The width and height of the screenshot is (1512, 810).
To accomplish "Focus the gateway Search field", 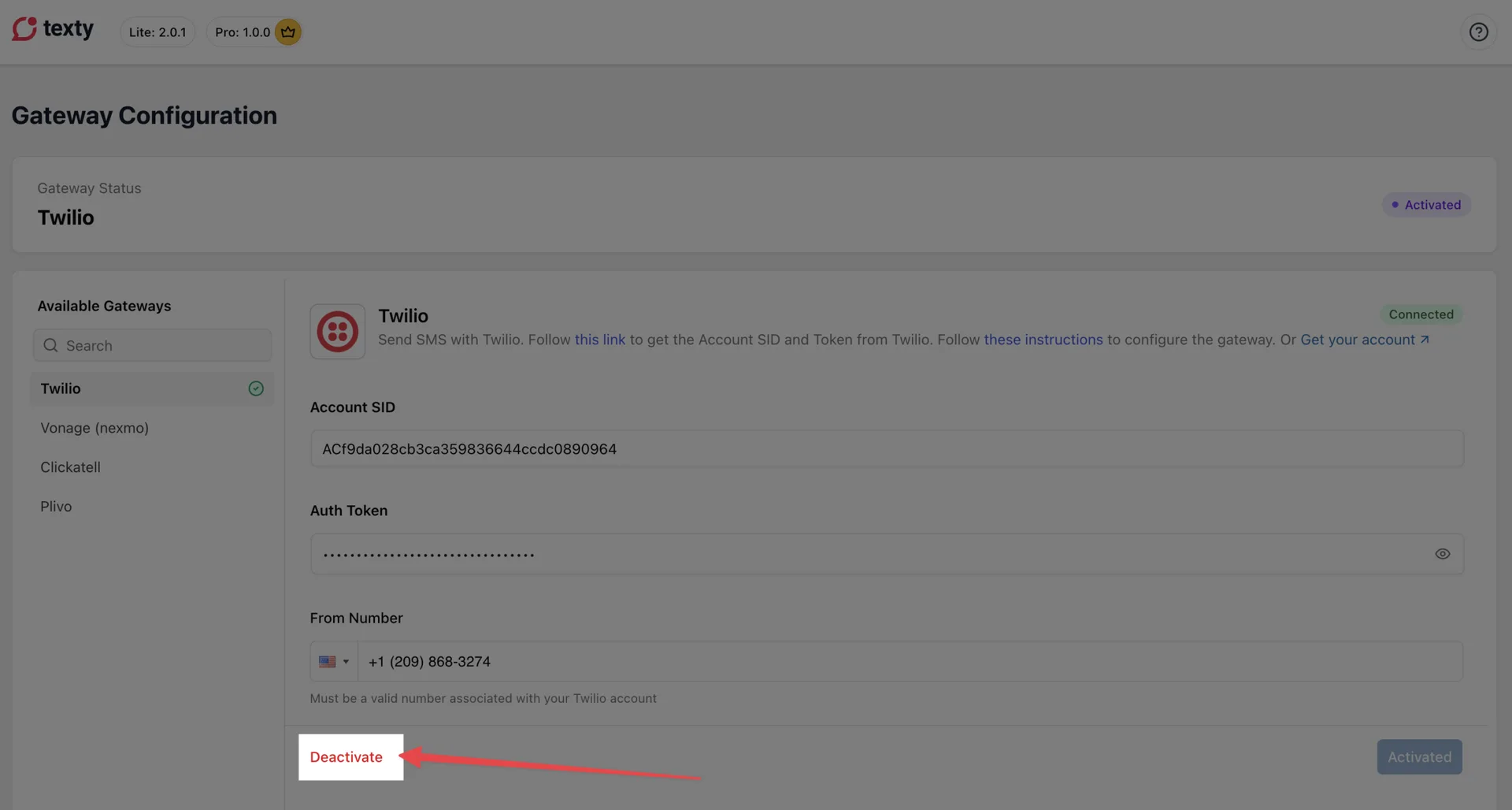I will tap(152, 345).
